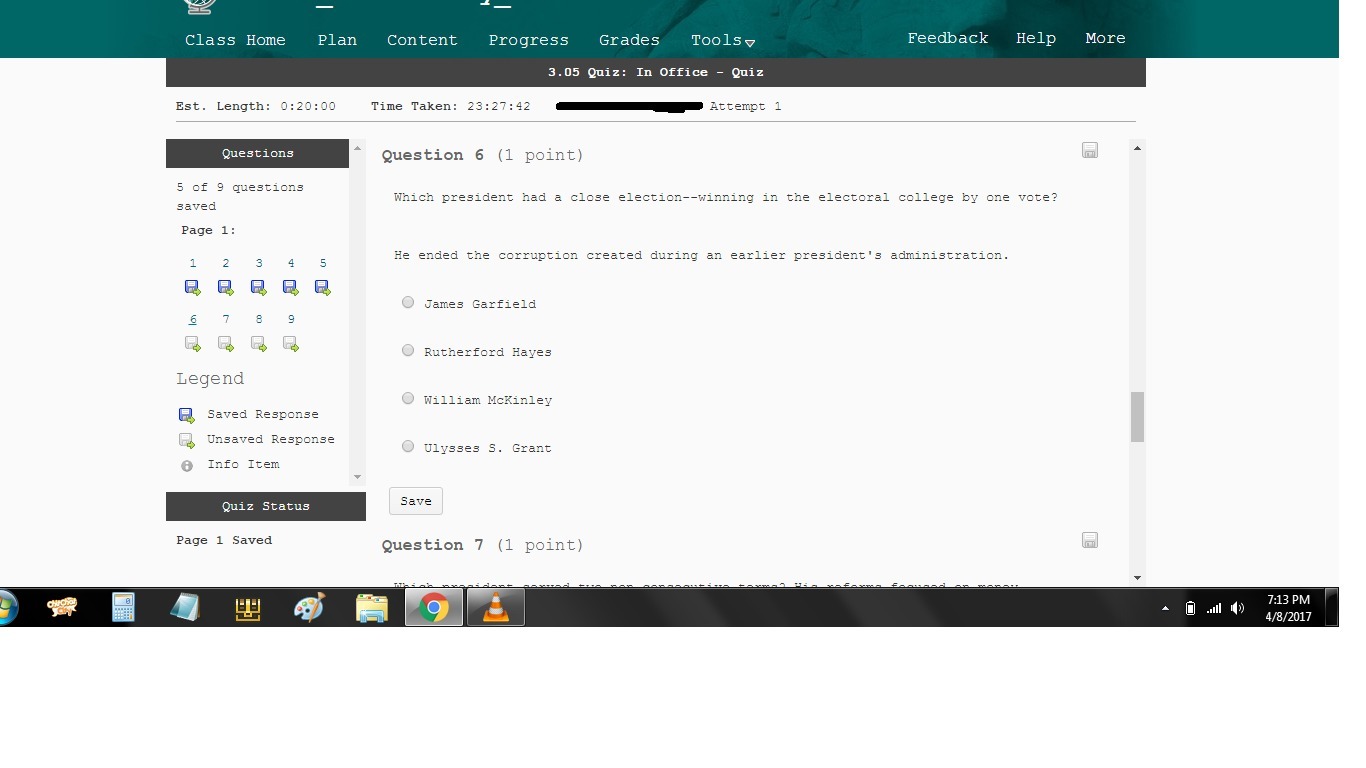The image size is (1366, 768).
Task: Click the saved-response icon under question number 5
Action: point(323,288)
